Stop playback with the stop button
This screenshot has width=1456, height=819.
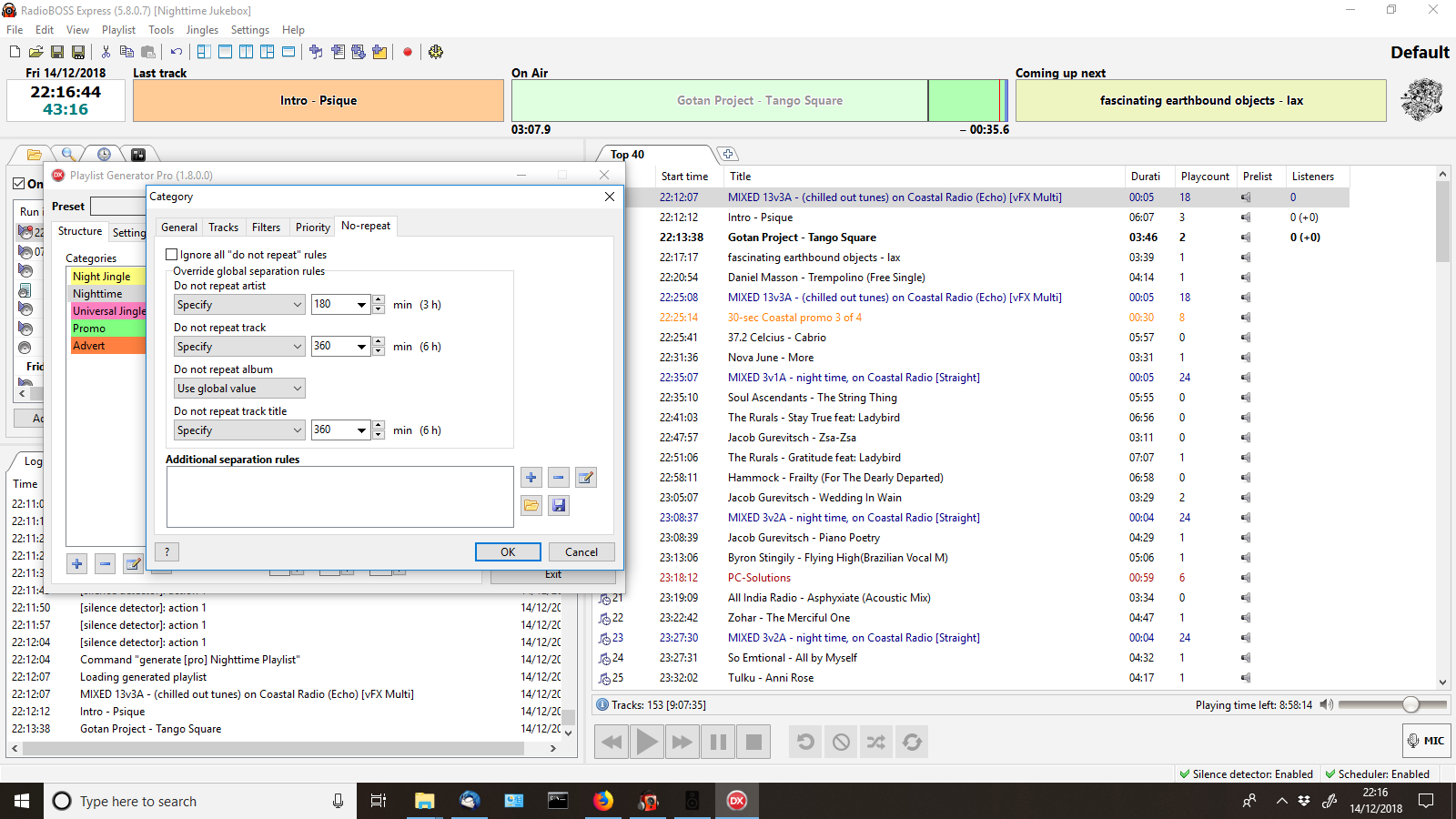tap(753, 742)
